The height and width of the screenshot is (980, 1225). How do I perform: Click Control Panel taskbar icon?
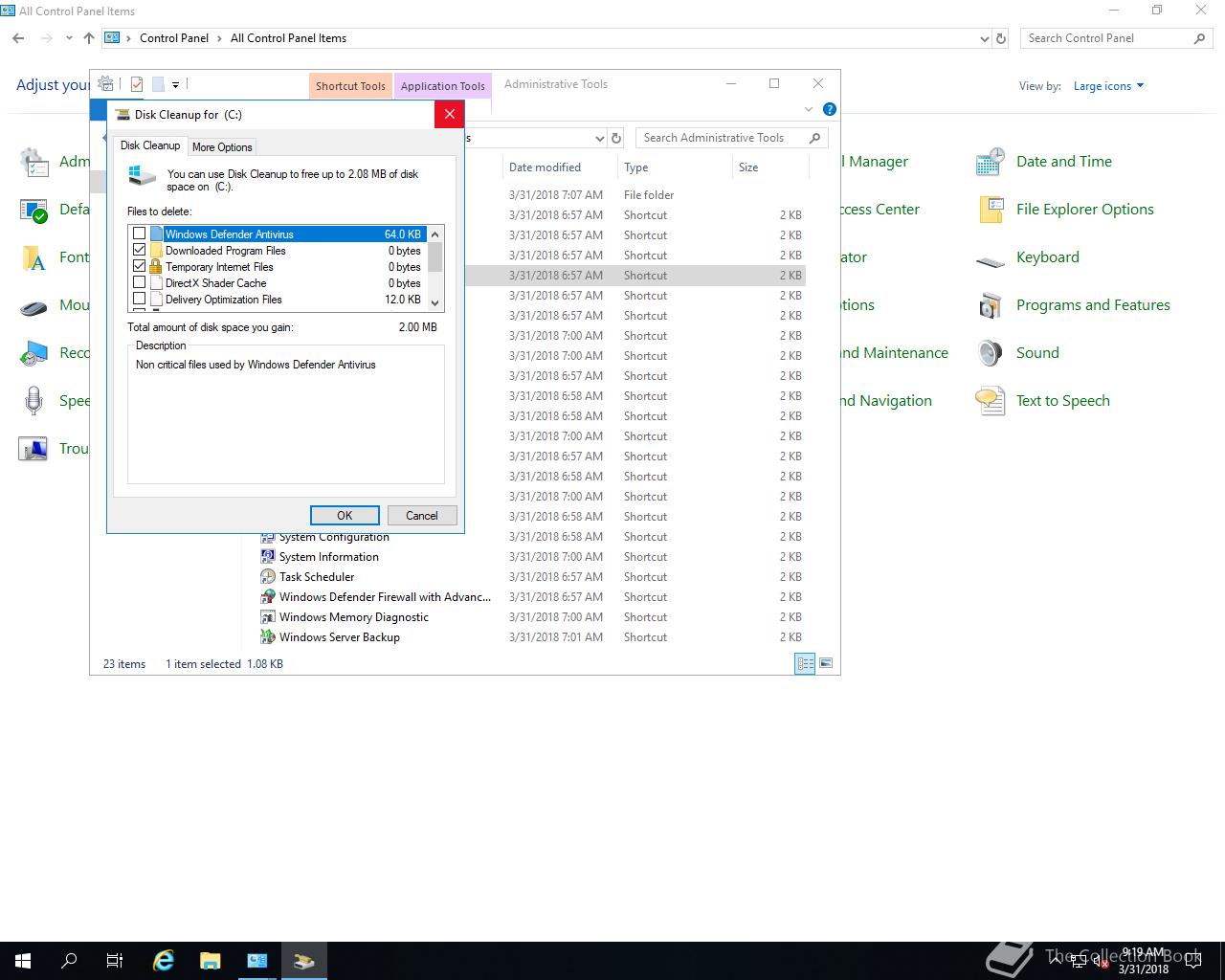click(257, 961)
